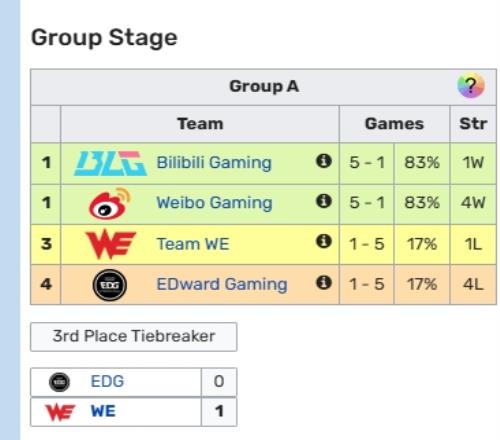Viewport: 500px width, 440px height.
Task: Click EDG link in tiebreaker match
Action: pos(107,381)
